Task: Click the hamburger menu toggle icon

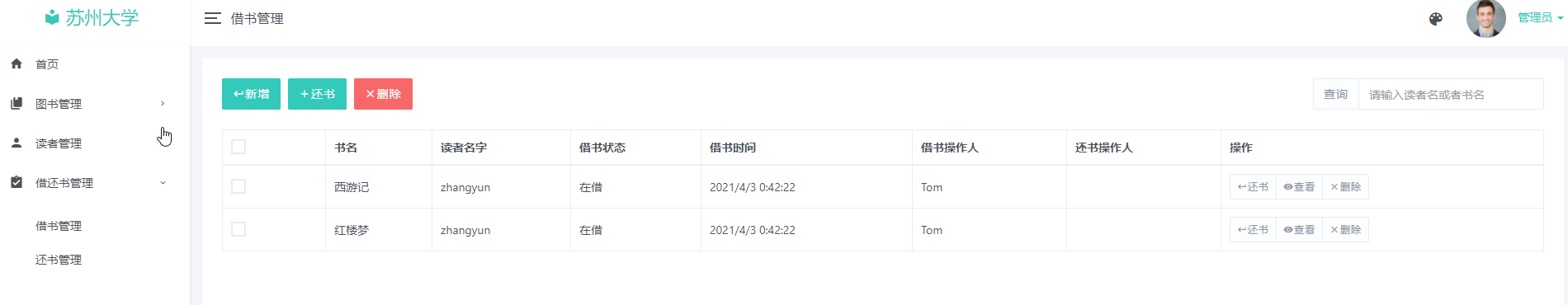Action: pyautogui.click(x=212, y=18)
